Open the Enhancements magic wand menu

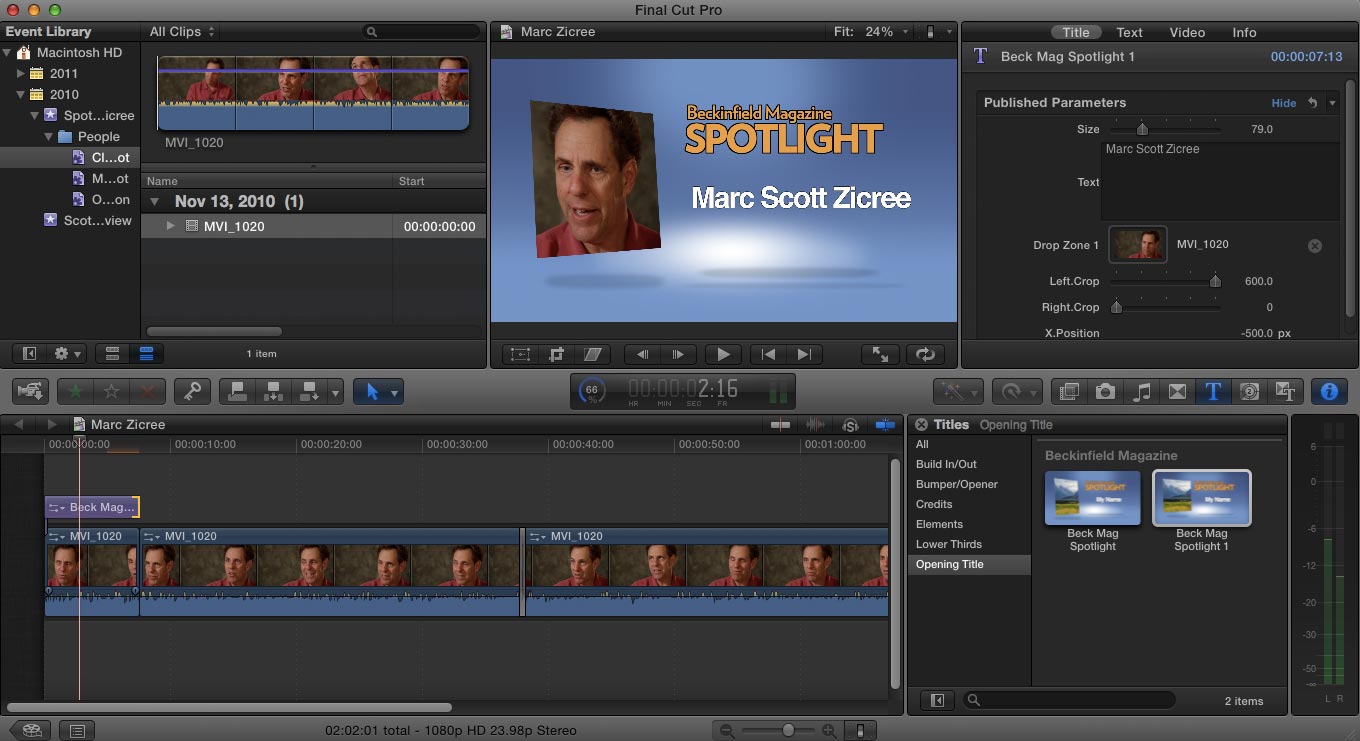pos(957,391)
